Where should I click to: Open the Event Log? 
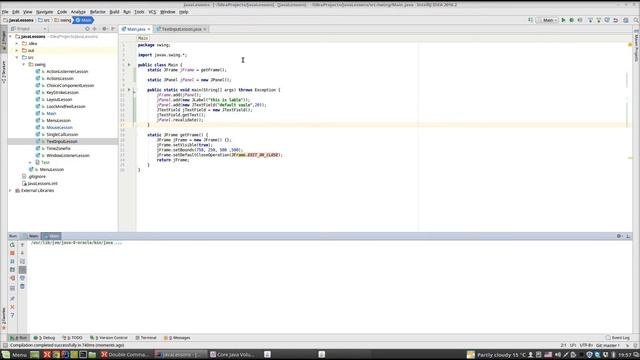coord(618,338)
